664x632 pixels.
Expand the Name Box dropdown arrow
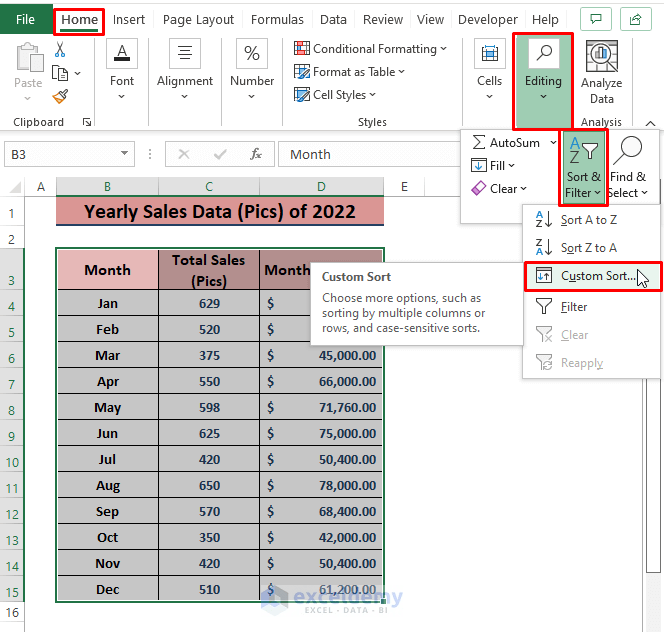pyautogui.click(x=124, y=153)
